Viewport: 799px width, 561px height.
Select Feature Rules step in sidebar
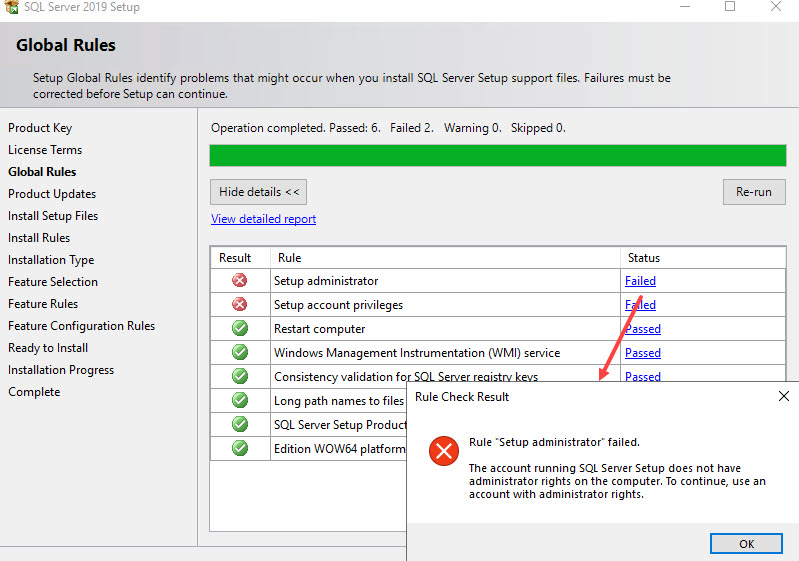43,304
